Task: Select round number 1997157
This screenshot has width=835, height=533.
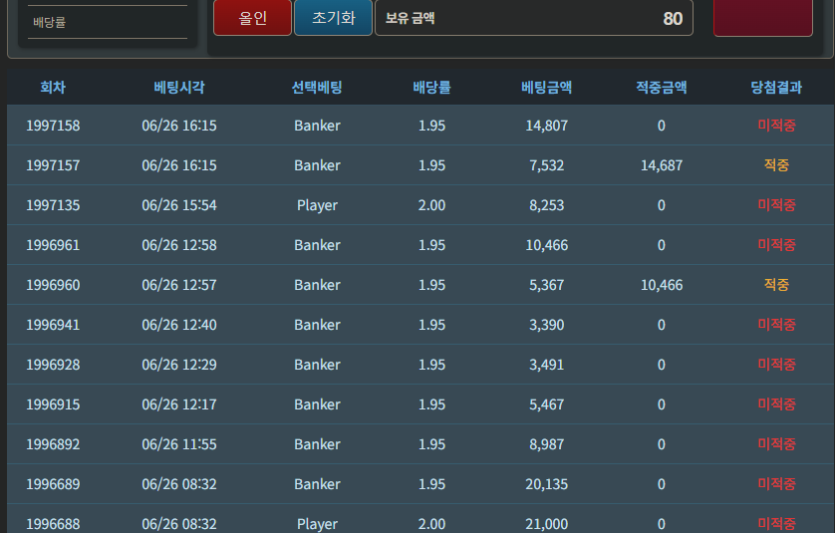Action: click(53, 166)
